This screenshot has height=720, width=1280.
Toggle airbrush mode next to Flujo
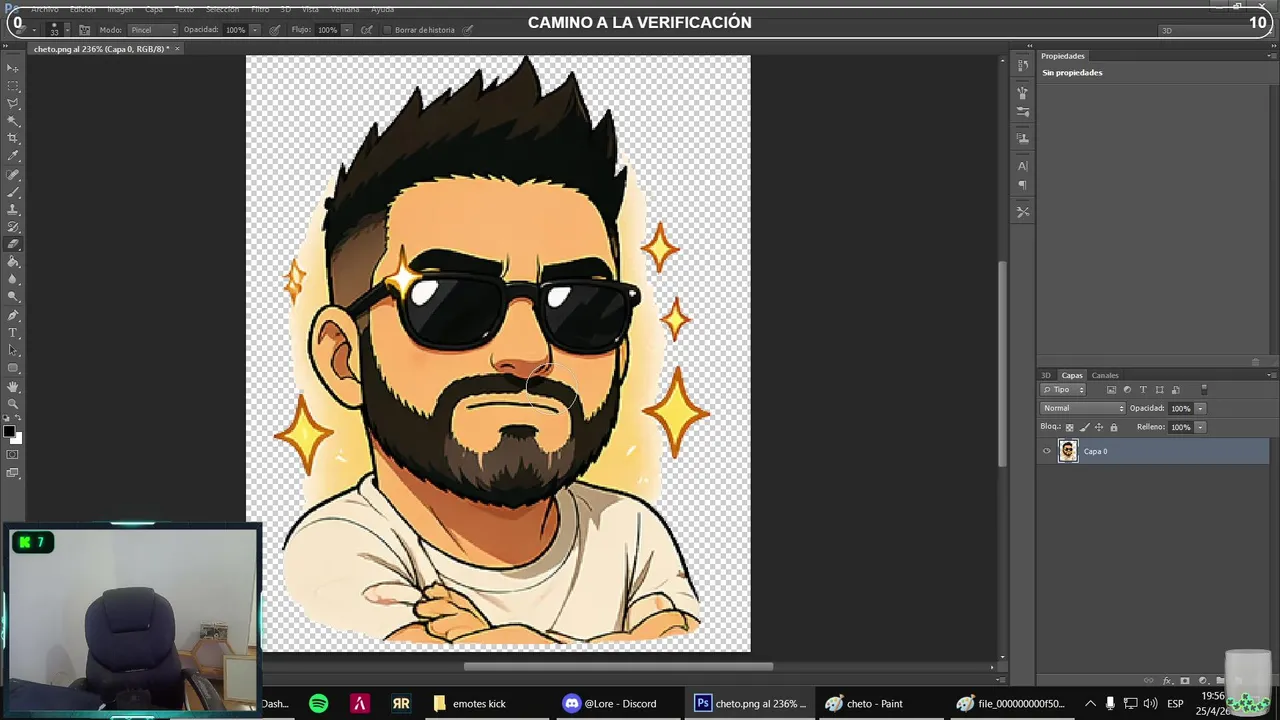tap(366, 30)
